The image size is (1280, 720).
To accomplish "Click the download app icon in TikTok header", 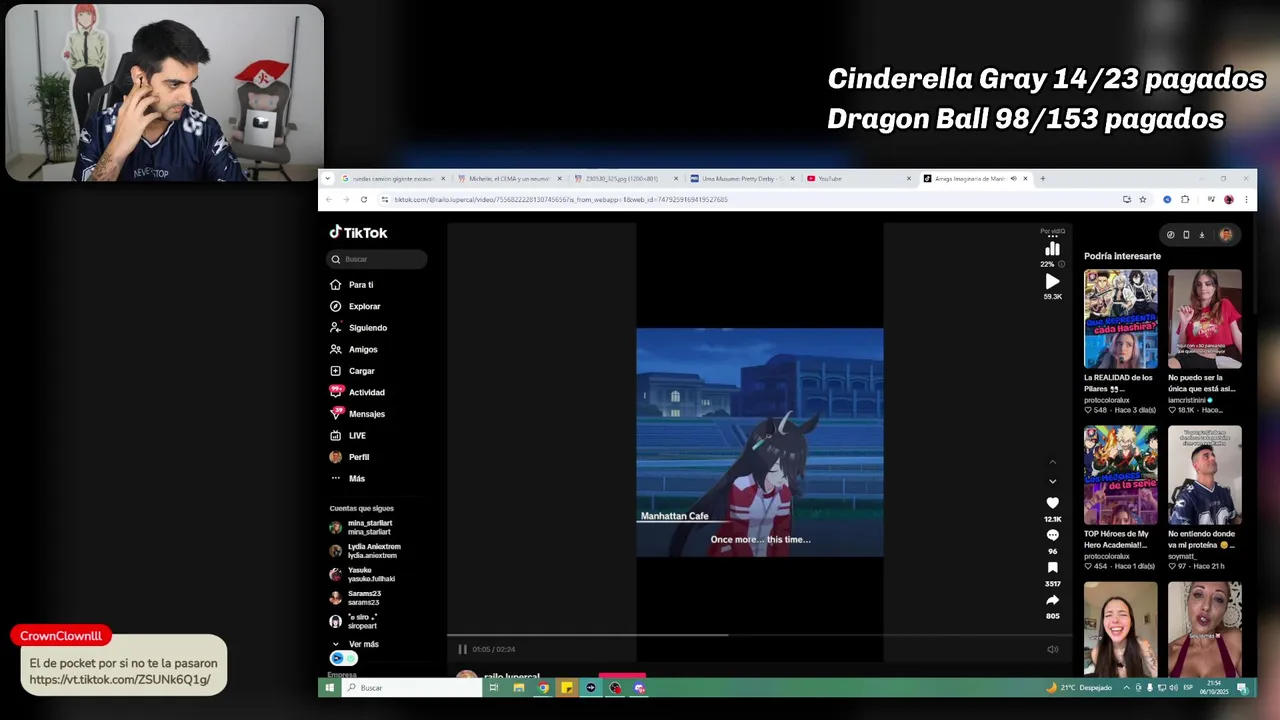I will click(1202, 235).
